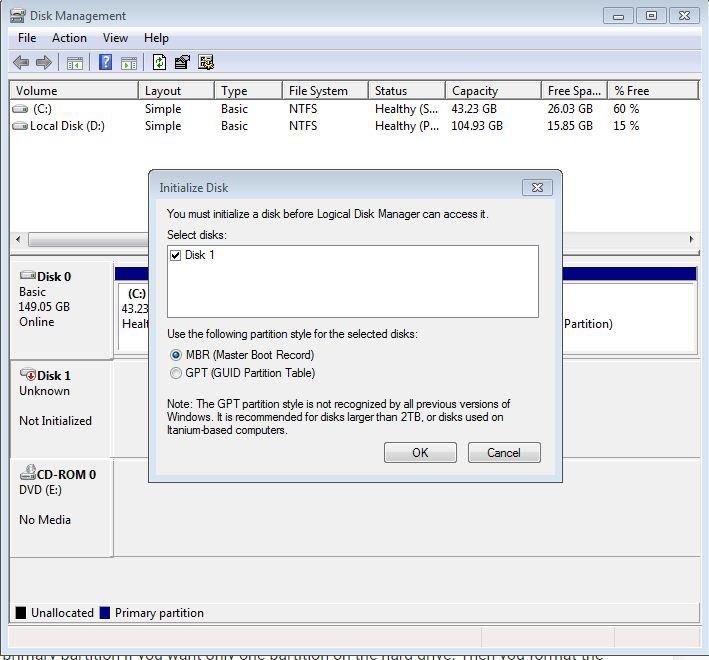Click the blue Primary partition legend swatch
The image size is (709, 660).
105,613
